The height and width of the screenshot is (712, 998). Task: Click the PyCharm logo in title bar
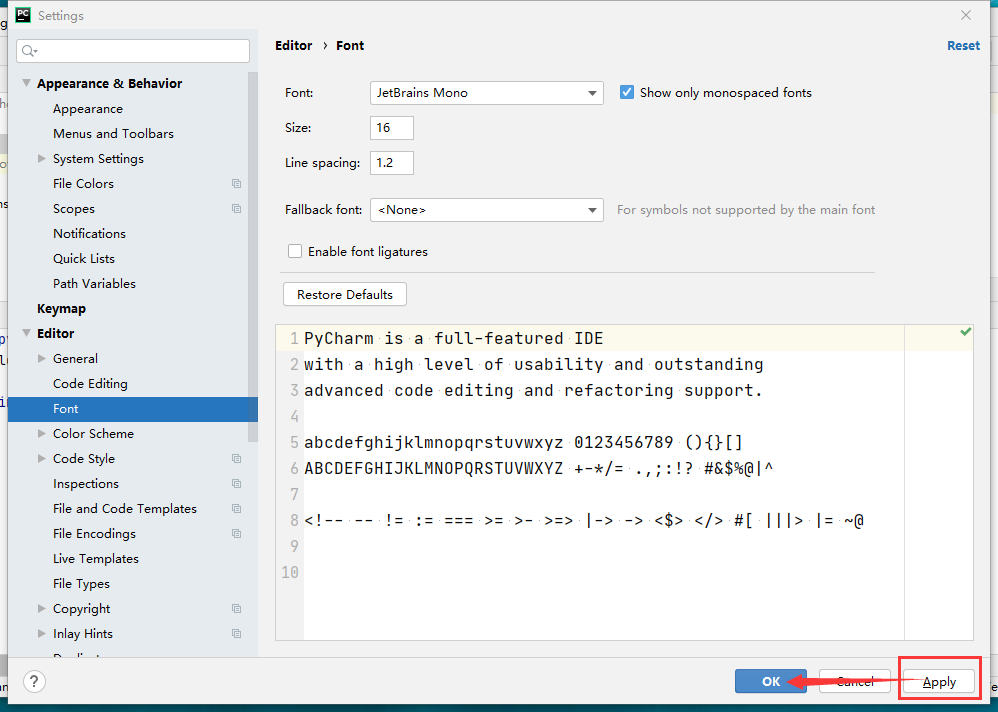click(x=23, y=15)
